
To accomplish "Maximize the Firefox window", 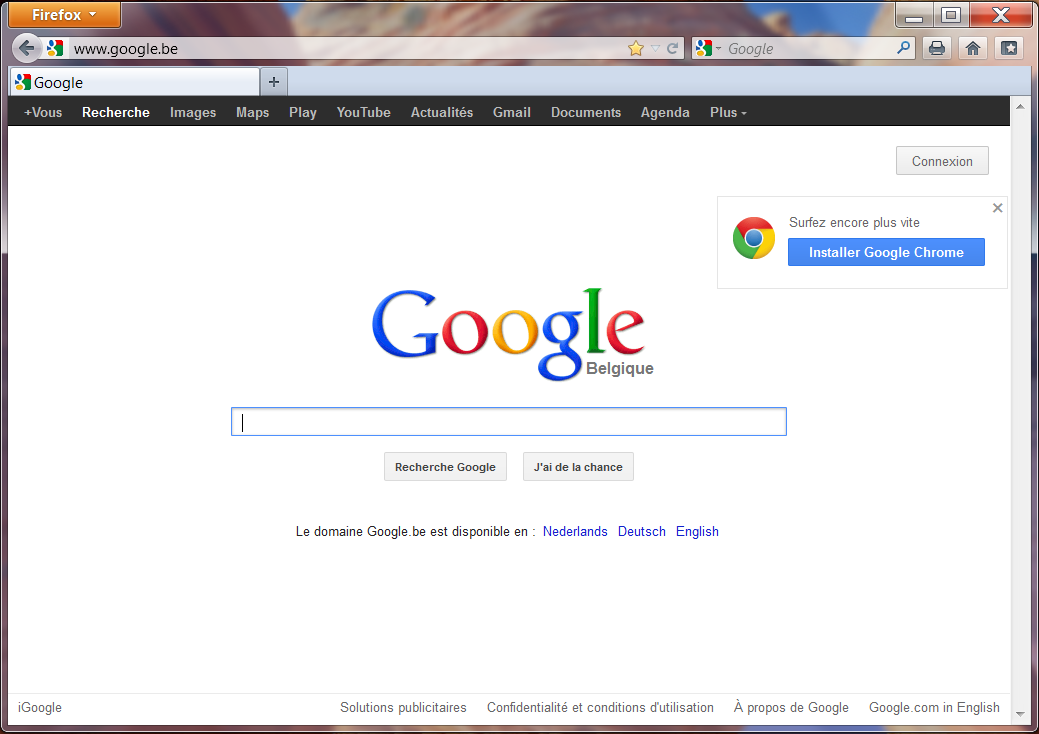I will point(951,15).
